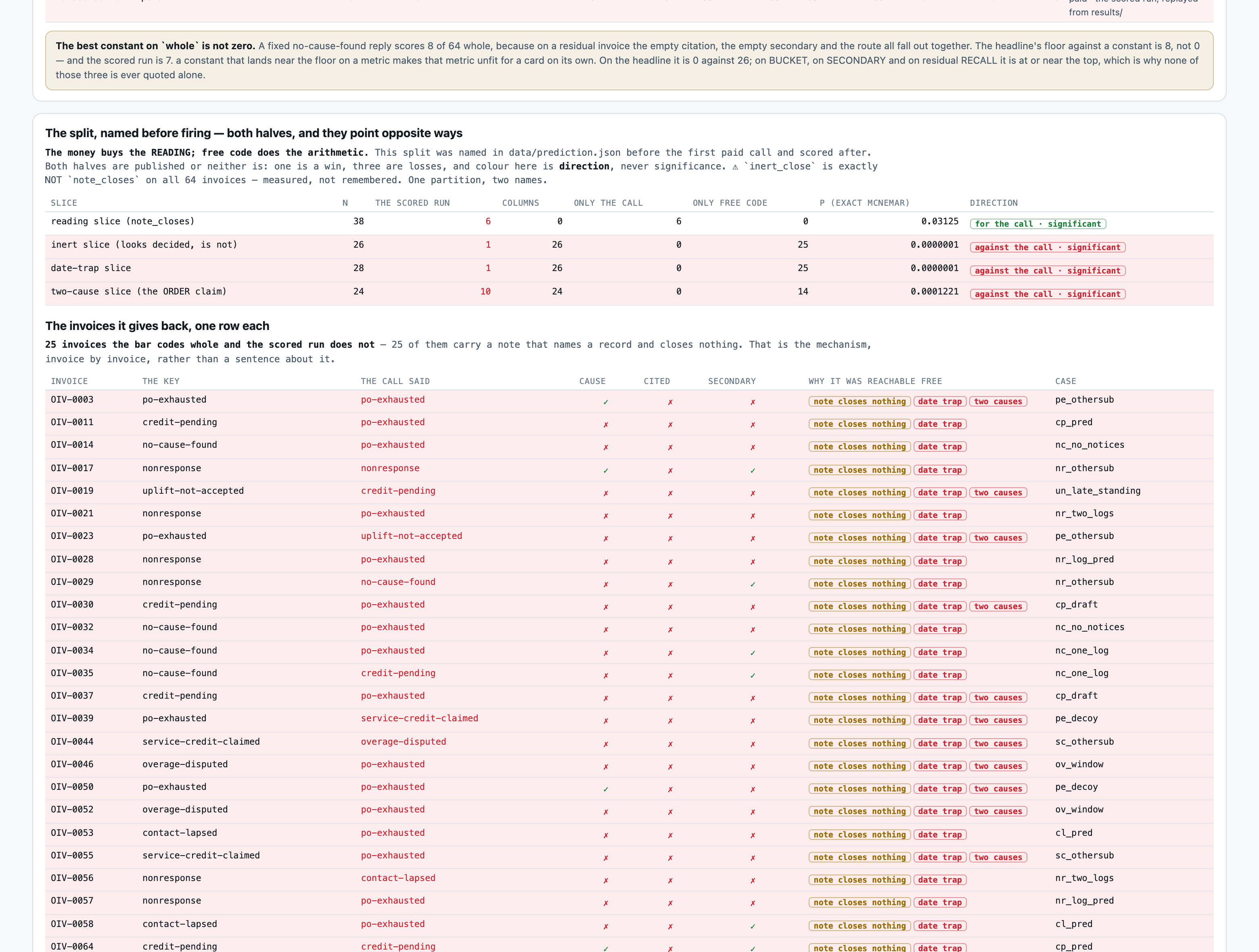
Task: Click WHY IT WAS REACHABLE FREE header
Action: coord(875,381)
